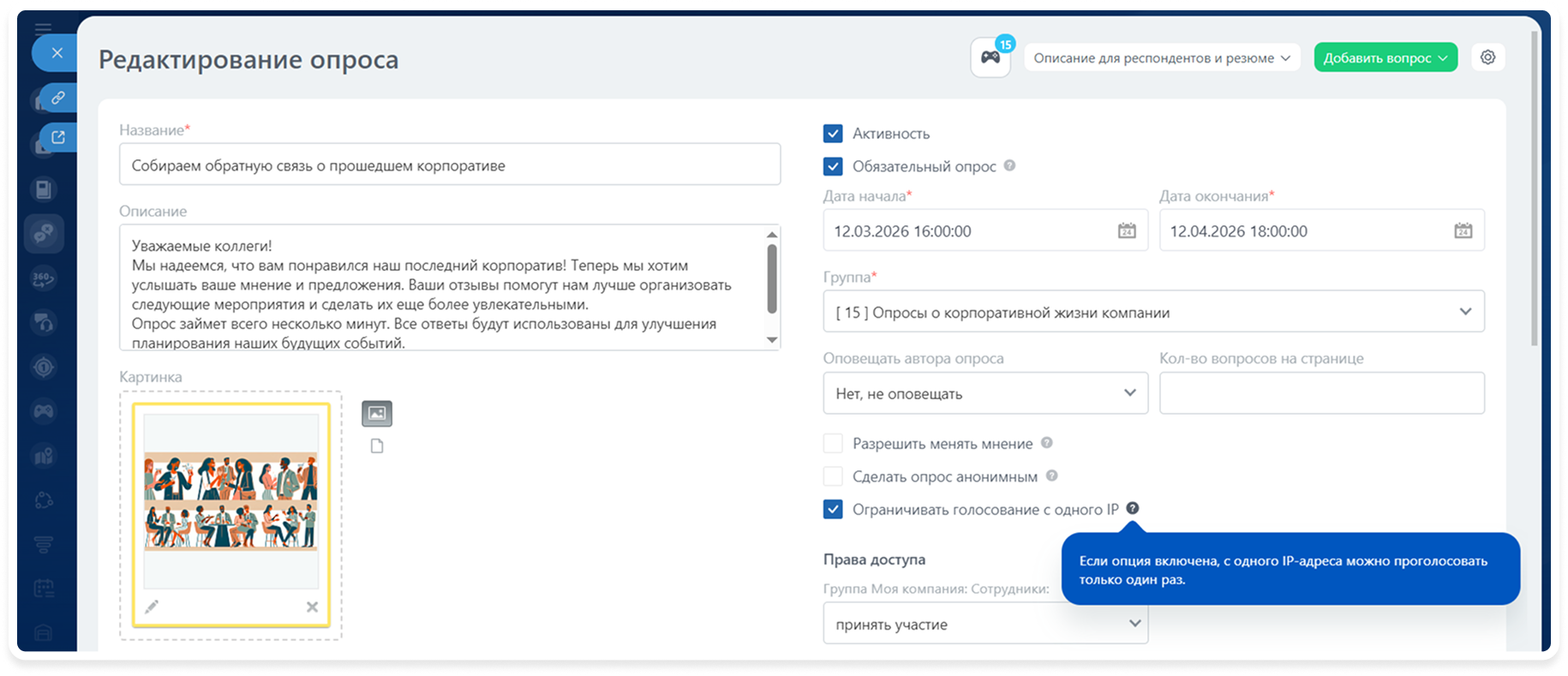
Task: Open the headset support sidebar icon
Action: click(x=44, y=322)
